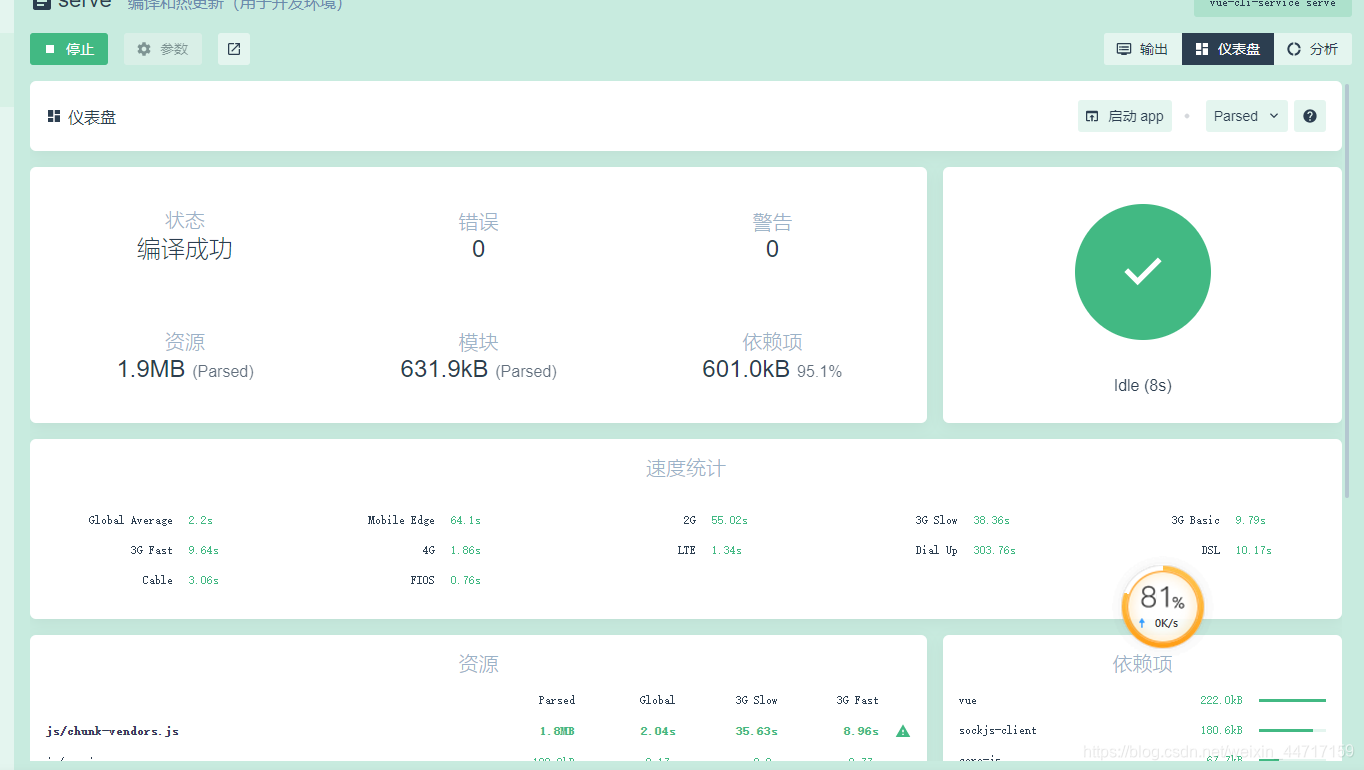Click the Dial Up 303.76s speed stat
The image size is (1364, 770).
[x=965, y=550]
